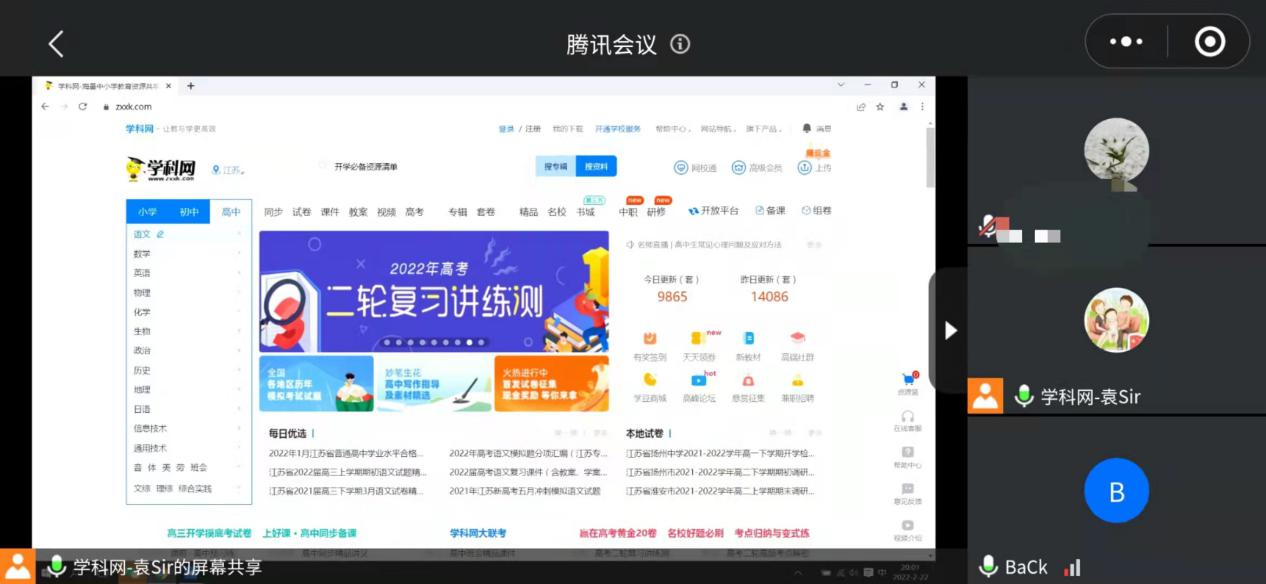Tap the cartoon family participant avatar

1116,320
